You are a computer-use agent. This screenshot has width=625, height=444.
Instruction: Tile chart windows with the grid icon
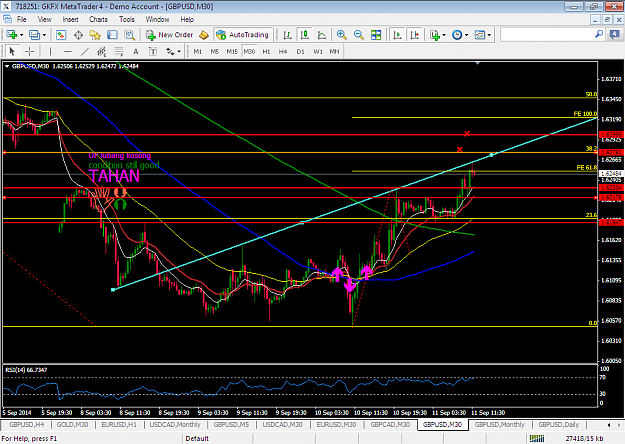pos(376,35)
